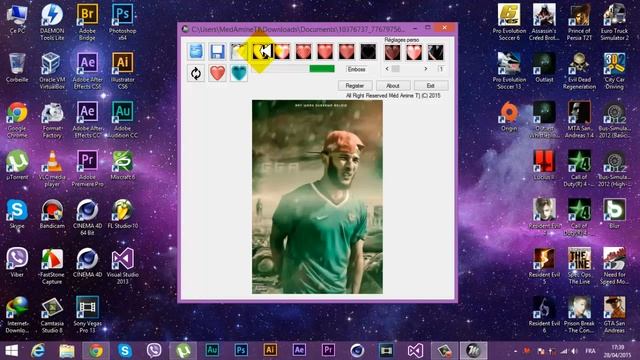Select the Adobe Premiere Pro desktop icon
Viewport: 640px width, 360px height.
point(87,169)
